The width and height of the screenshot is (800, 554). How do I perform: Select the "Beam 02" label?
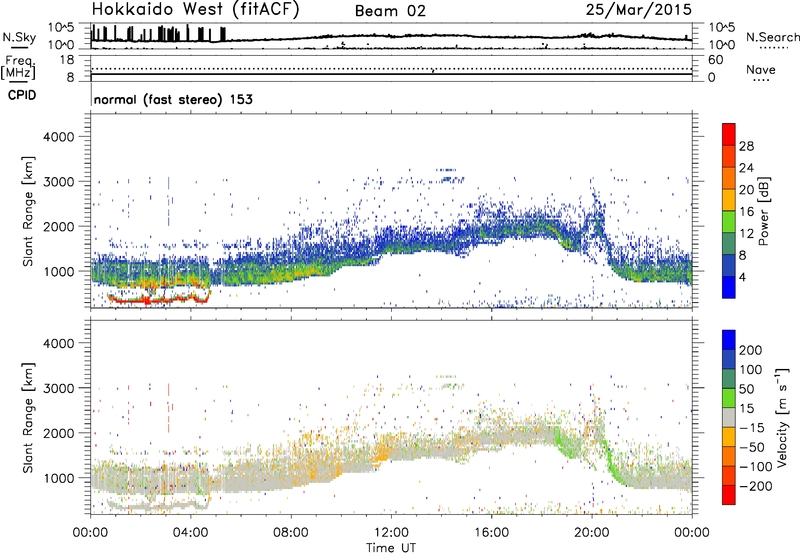[390, 11]
